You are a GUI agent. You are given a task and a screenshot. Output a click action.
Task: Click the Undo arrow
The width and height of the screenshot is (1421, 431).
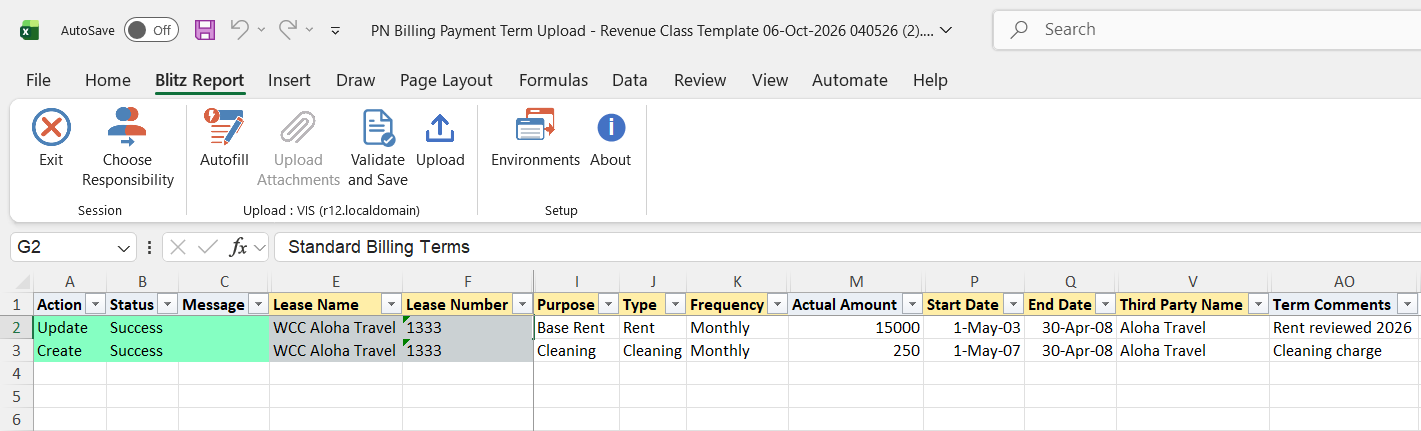click(239, 30)
